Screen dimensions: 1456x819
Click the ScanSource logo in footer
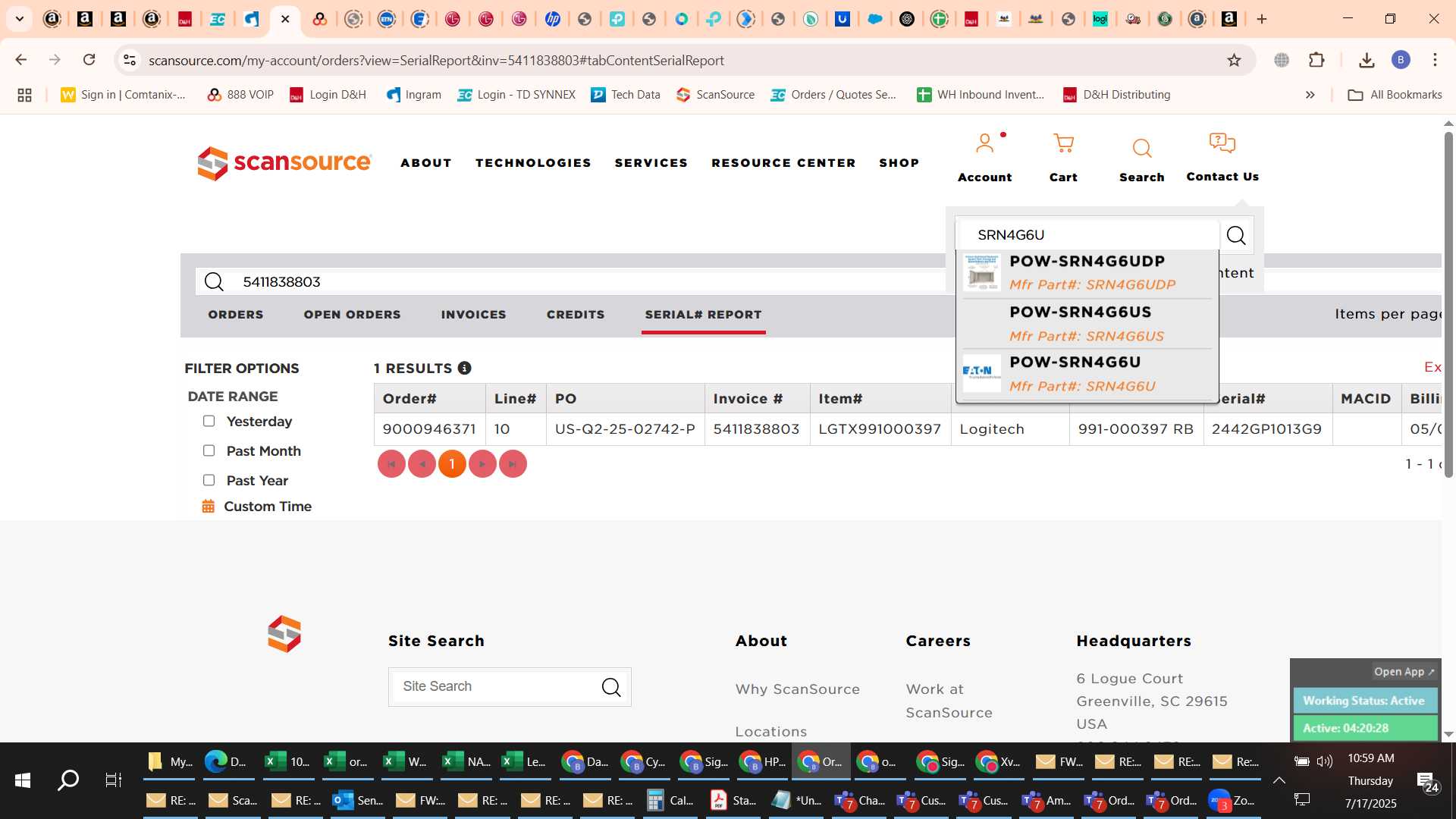click(284, 634)
